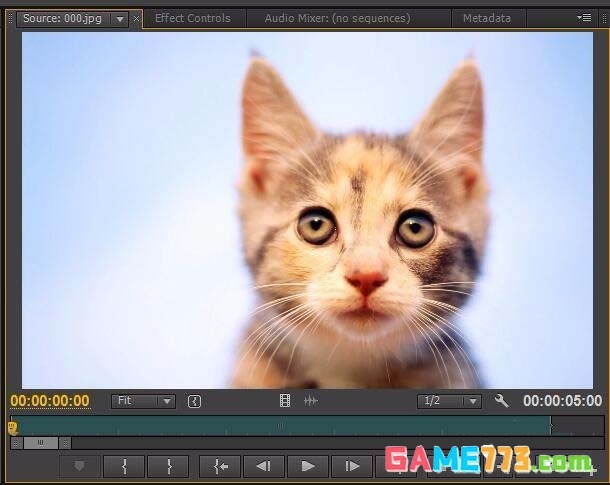Click the Go to In point button
The width and height of the screenshot is (610, 485).
220,466
